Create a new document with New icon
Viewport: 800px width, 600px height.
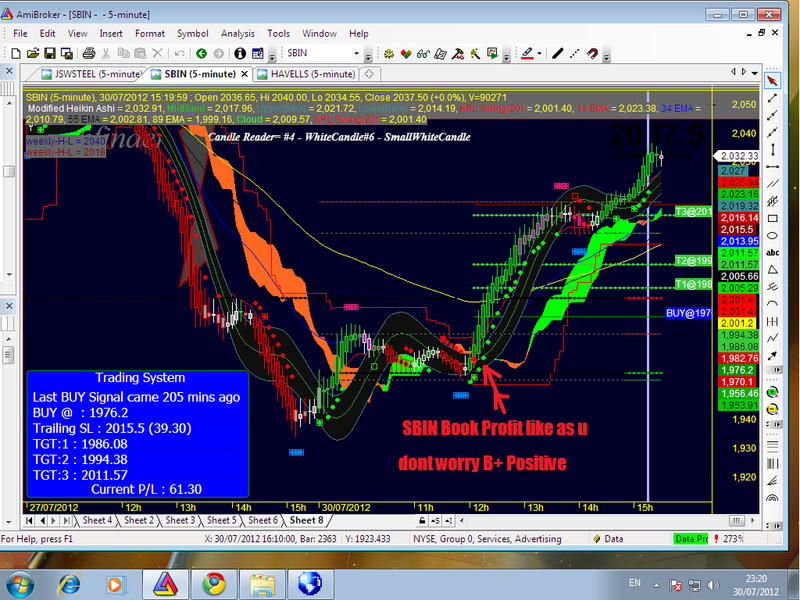pyautogui.click(x=16, y=53)
